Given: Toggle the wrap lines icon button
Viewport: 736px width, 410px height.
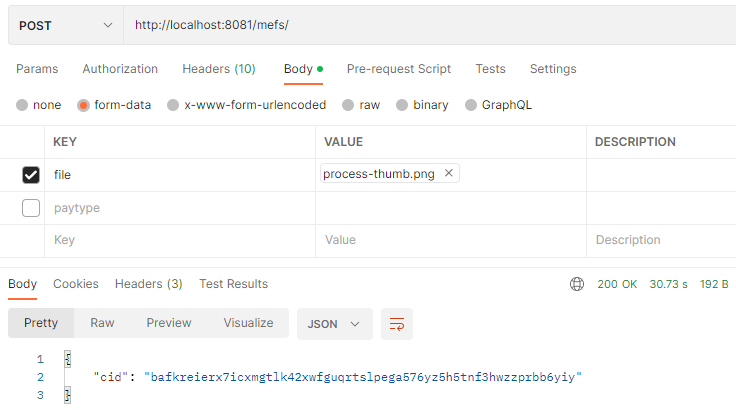Looking at the screenshot, I should coord(397,324).
